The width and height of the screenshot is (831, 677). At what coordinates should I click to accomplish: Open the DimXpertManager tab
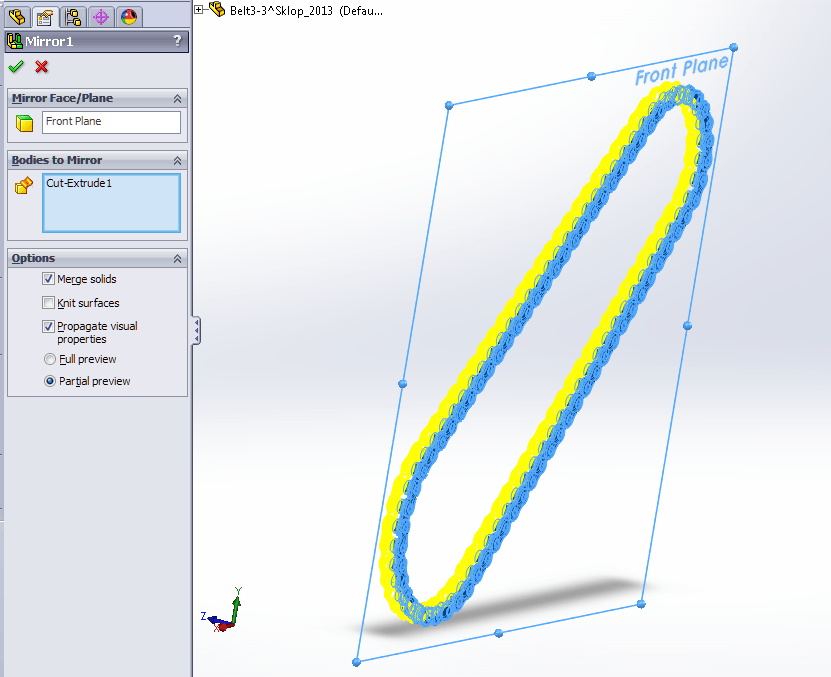tap(100, 17)
